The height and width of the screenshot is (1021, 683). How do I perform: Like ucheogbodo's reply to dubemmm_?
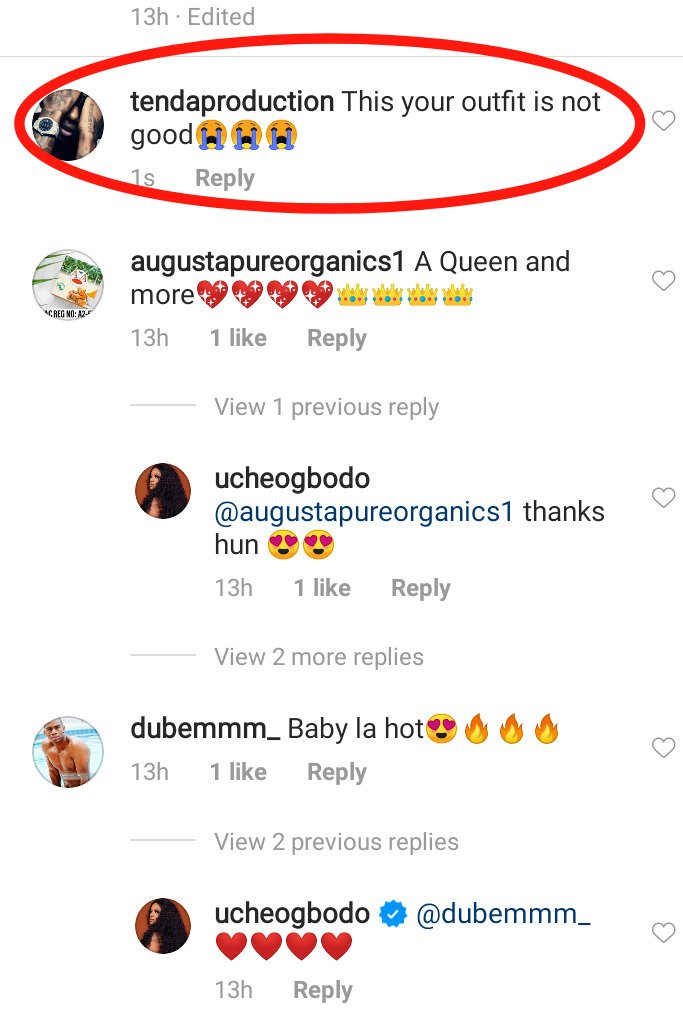[663, 932]
